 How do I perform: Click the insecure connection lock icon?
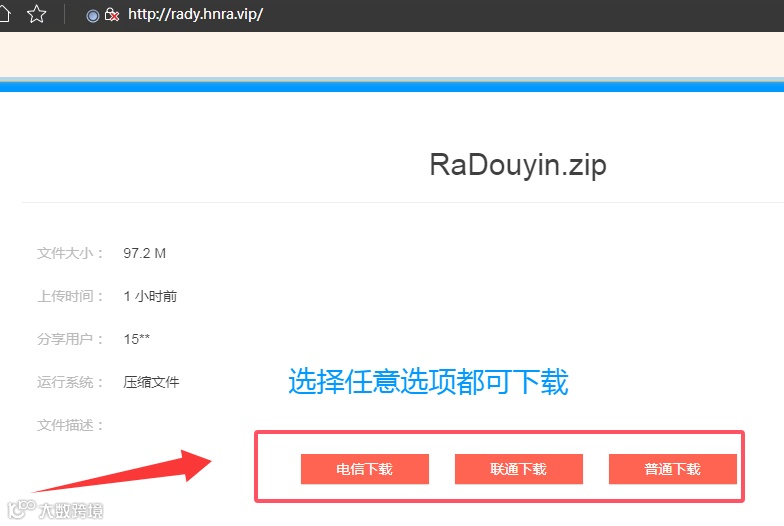click(112, 15)
